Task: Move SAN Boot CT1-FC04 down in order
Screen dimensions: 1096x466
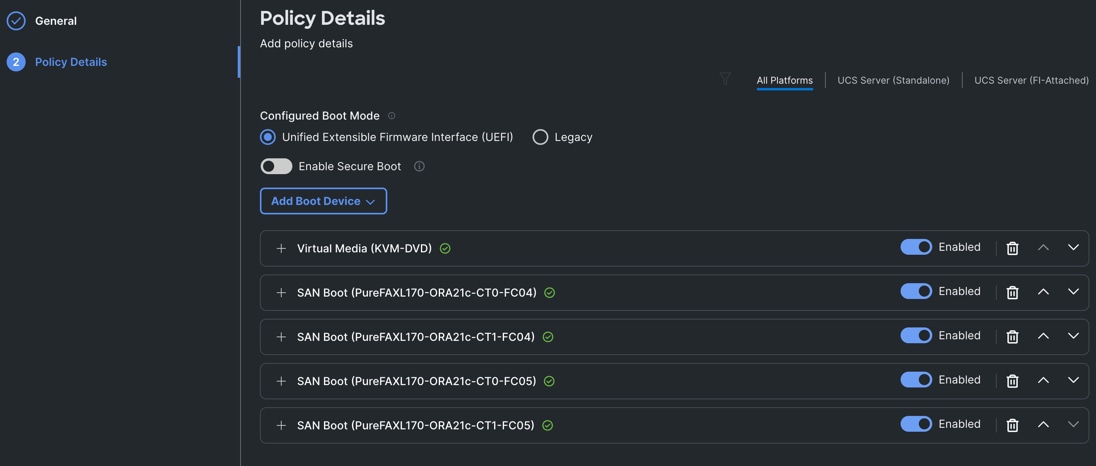Action: tap(1073, 336)
